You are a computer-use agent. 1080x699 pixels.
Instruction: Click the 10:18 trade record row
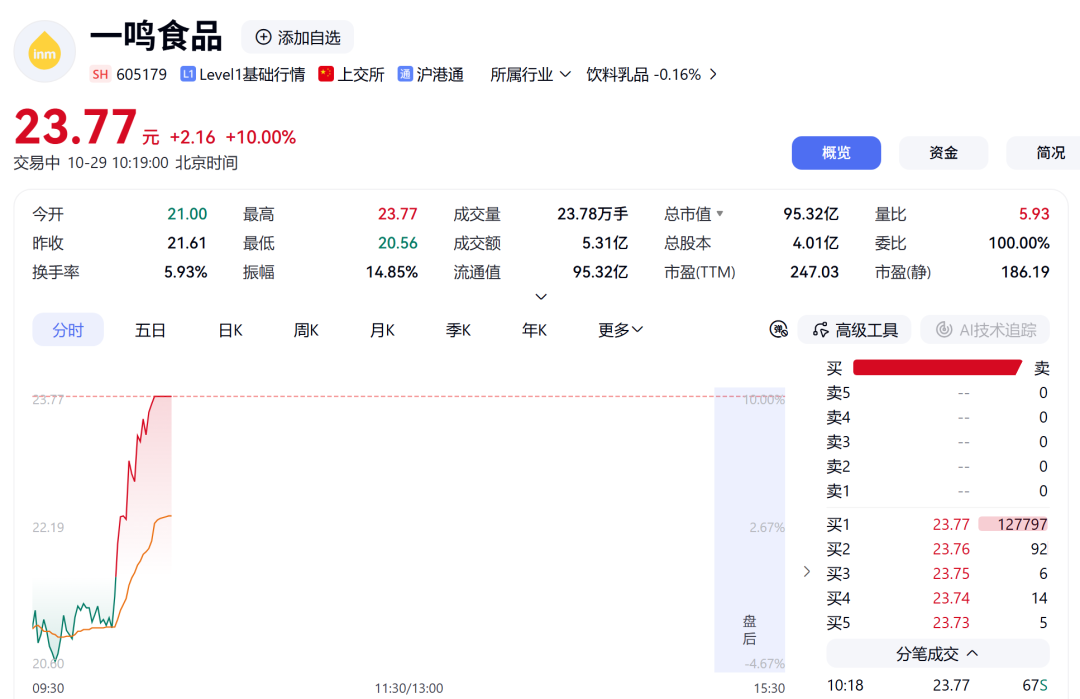click(937, 685)
